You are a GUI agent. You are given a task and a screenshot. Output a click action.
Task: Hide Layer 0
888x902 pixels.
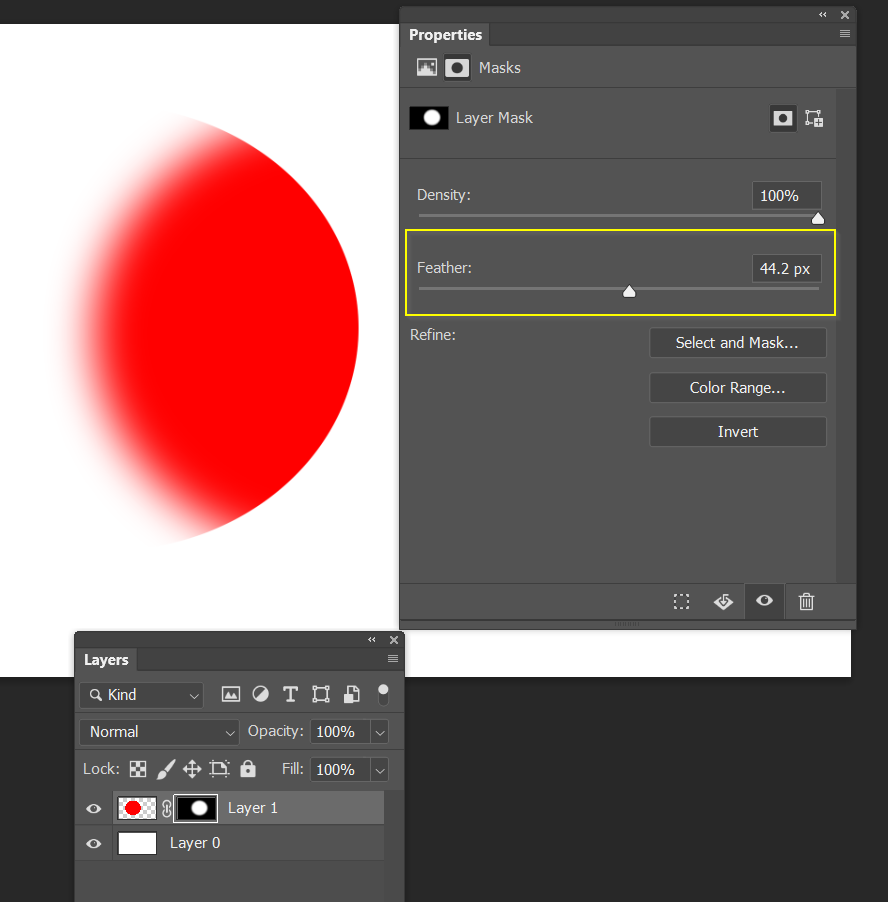(93, 843)
